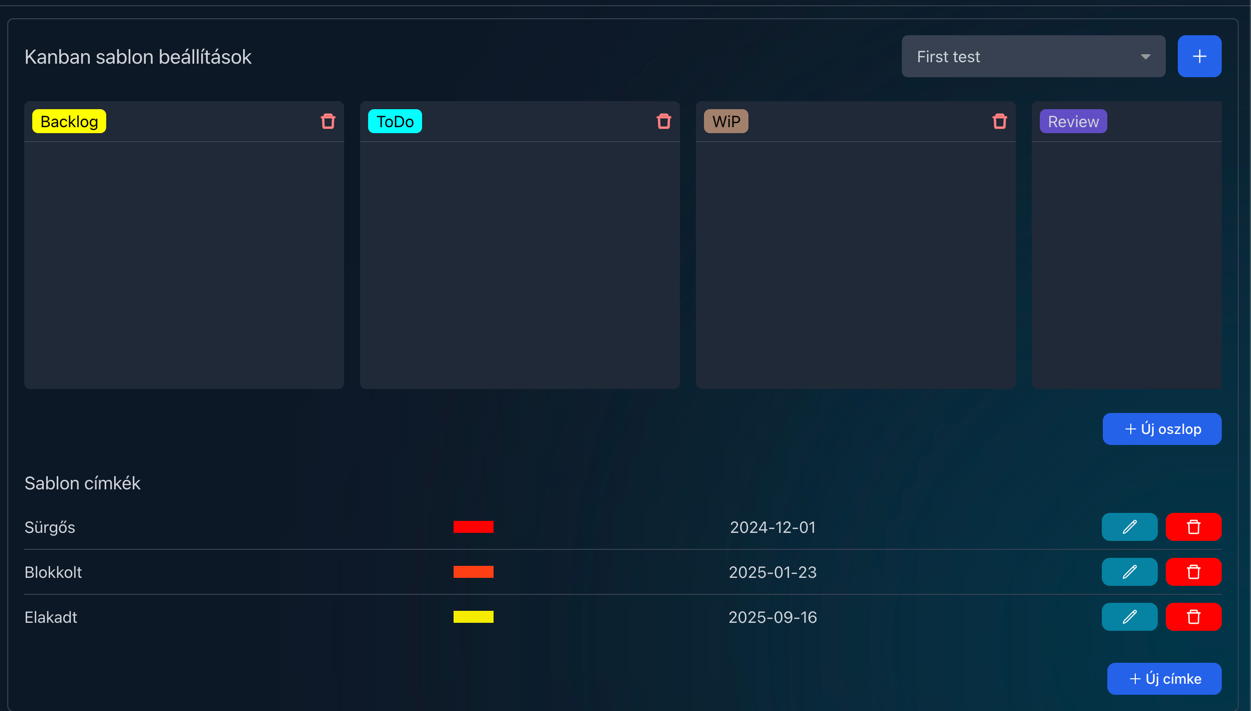The image size is (1251, 711).
Task: Click the yellow color swatch for Elakadt
Action: [x=473, y=617]
